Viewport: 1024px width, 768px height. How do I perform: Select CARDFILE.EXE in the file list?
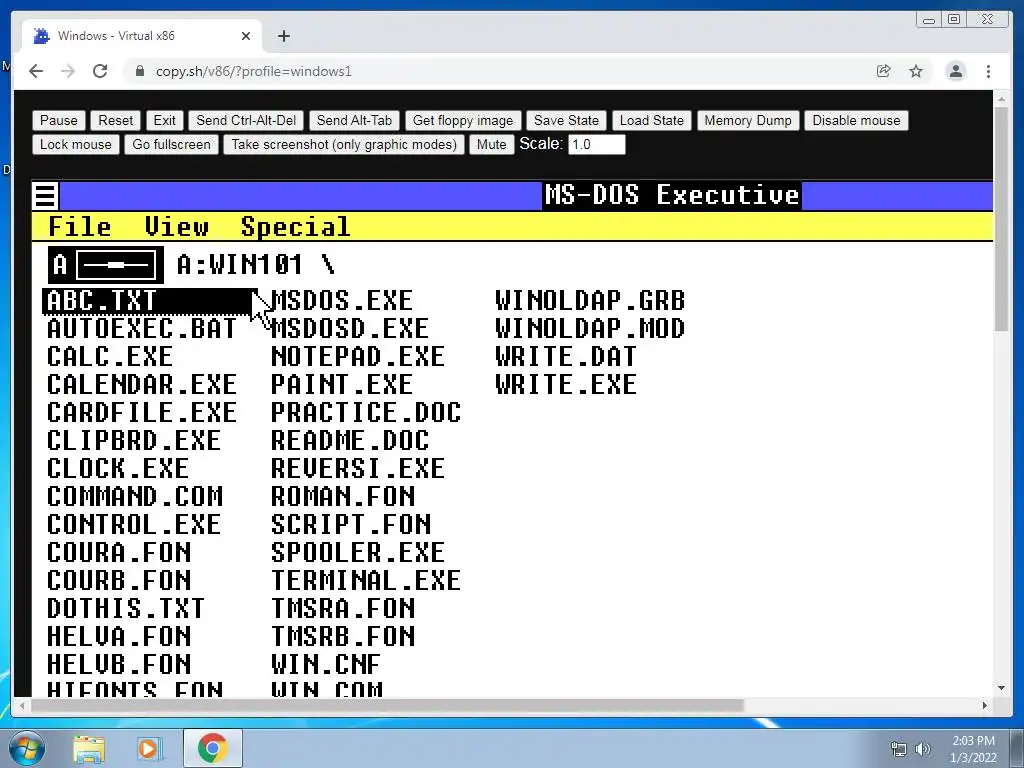[142, 413]
